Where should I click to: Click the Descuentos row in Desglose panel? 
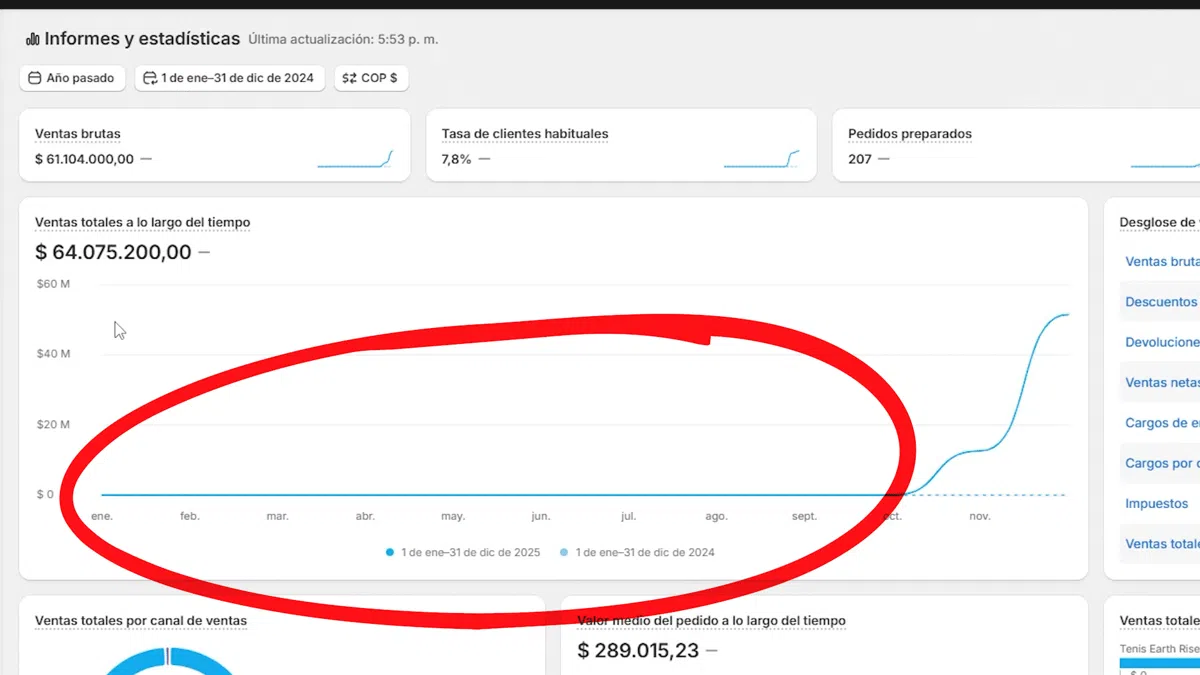(1160, 301)
